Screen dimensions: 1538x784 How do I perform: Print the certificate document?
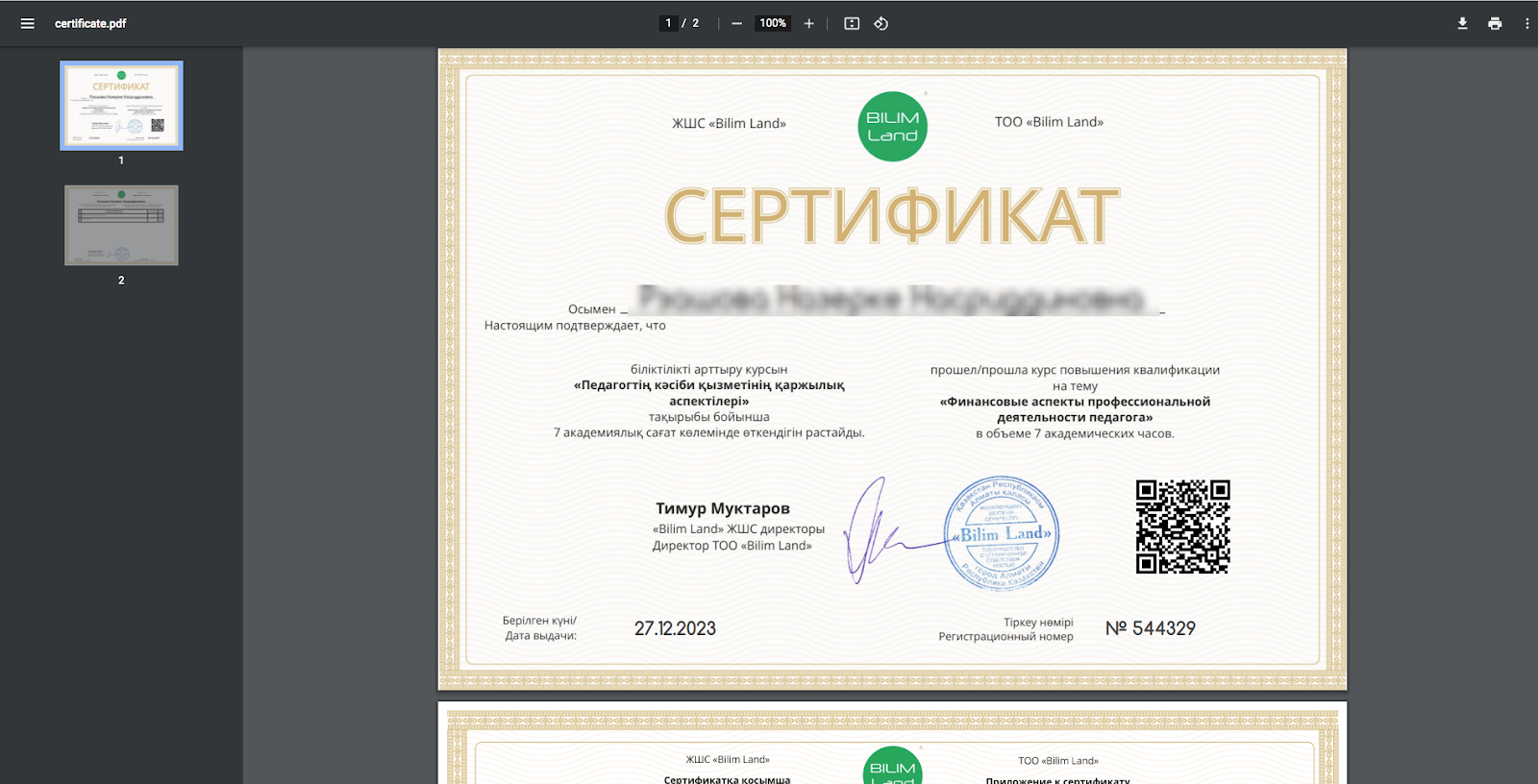(x=1495, y=23)
